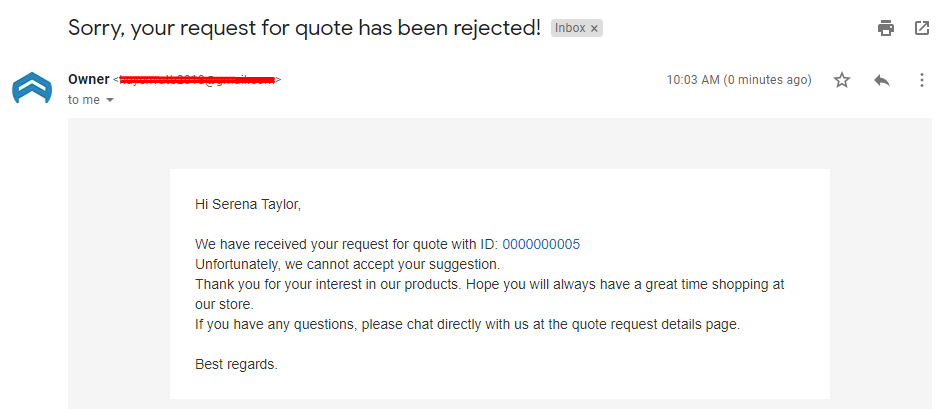Click the "Unfortunately, we cannot accept" sentence
The width and height of the screenshot is (941, 409).
click(347, 264)
